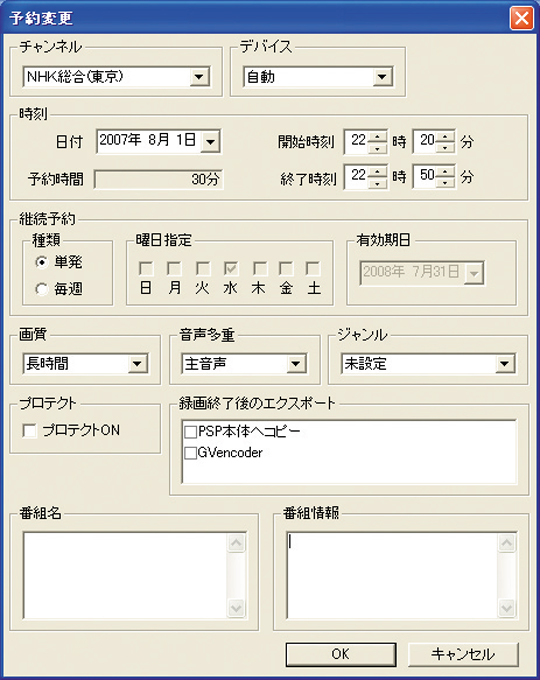Viewport: 540px width, 680px height.
Task: Confirm with the OK button
Action: point(341,654)
